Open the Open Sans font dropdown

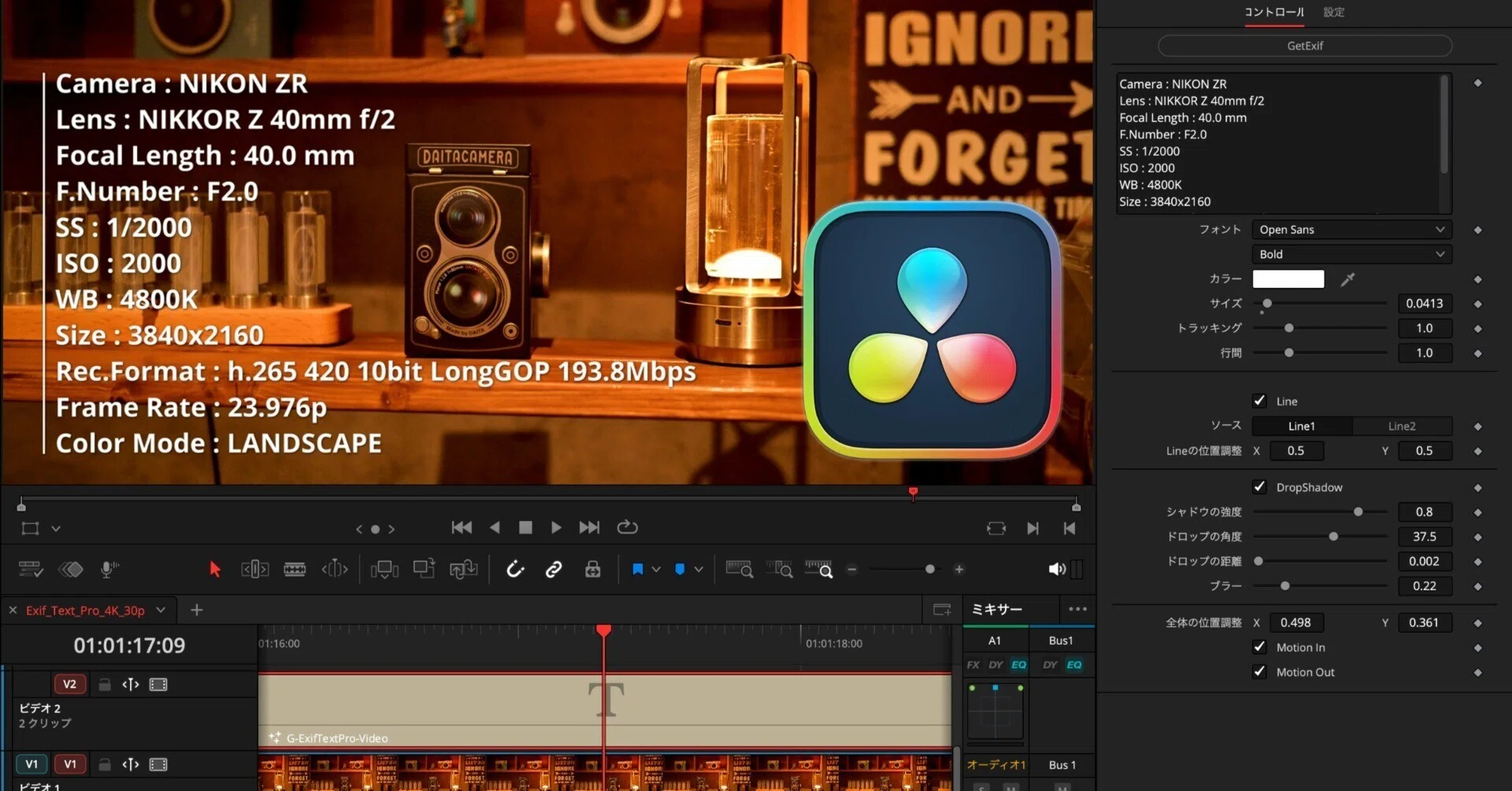pos(1351,230)
